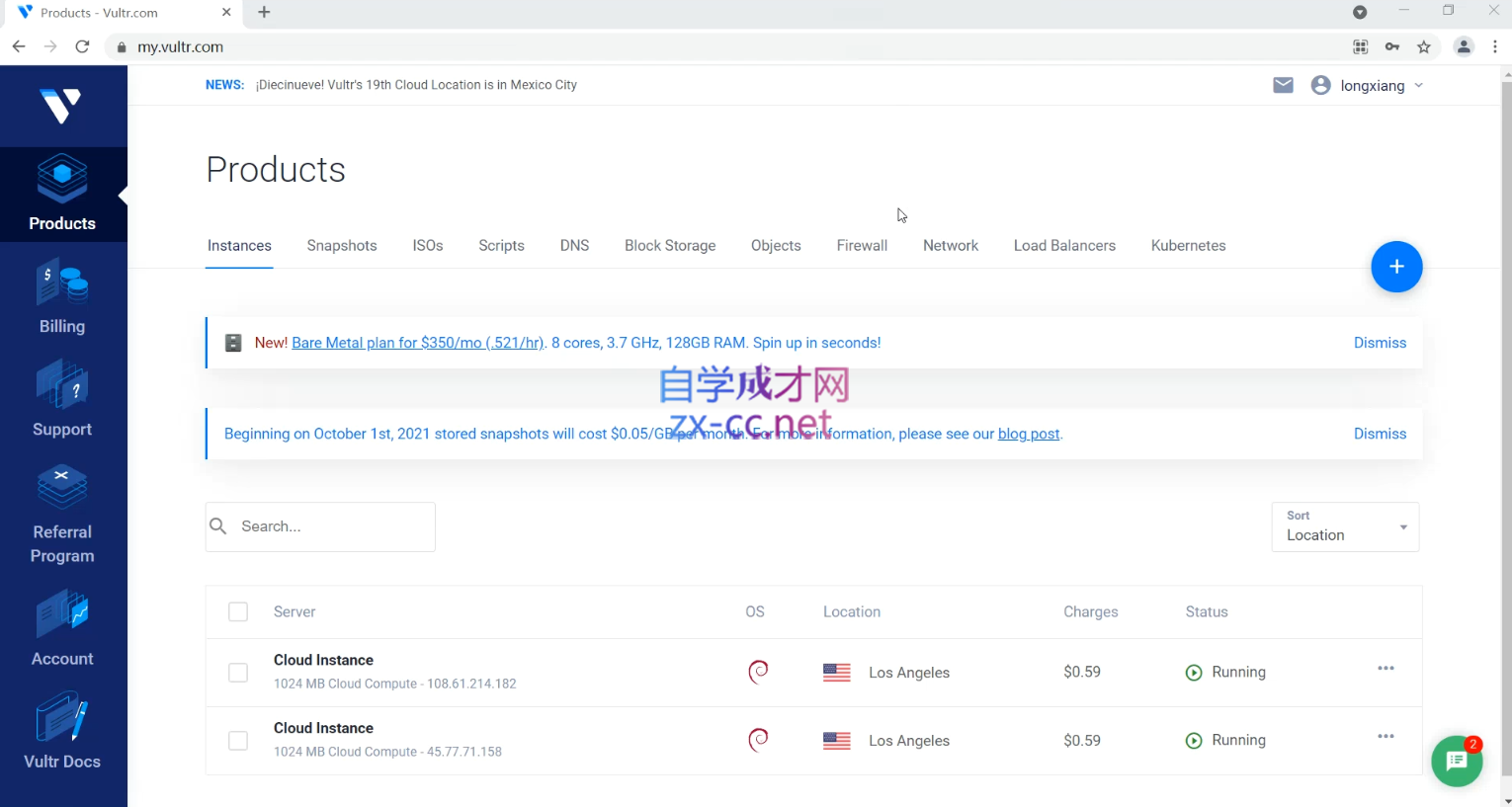The width and height of the screenshot is (1512, 807).
Task: Switch to the Kubernetes tab
Action: point(1188,246)
